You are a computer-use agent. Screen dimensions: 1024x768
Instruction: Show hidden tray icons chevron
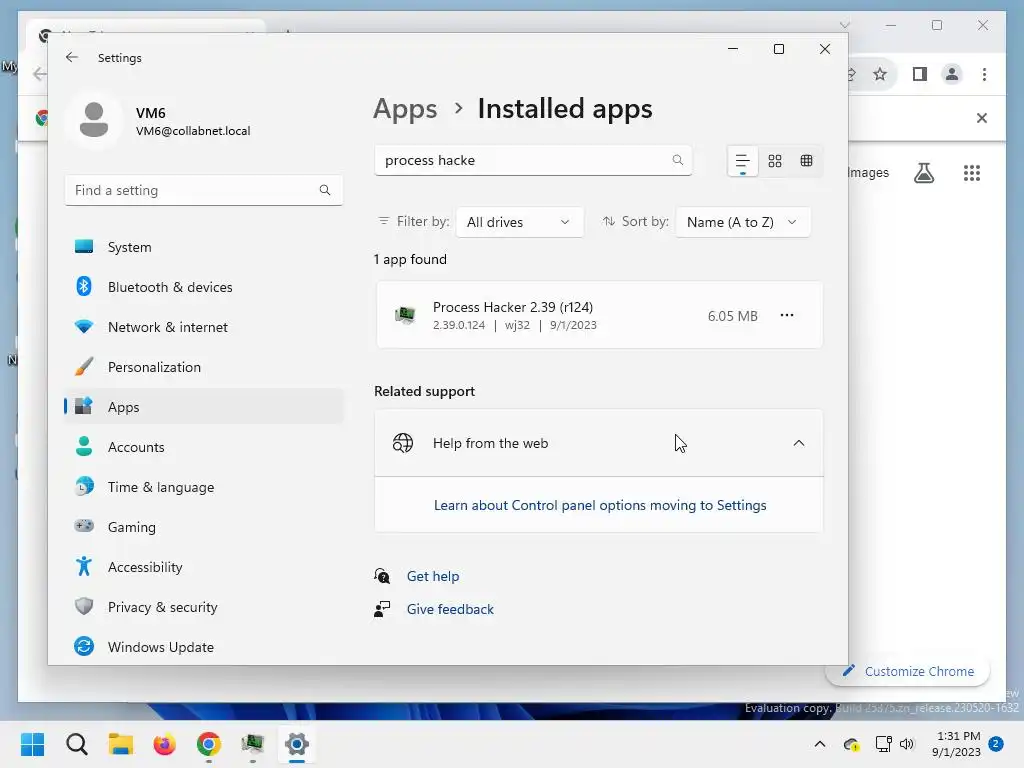820,744
